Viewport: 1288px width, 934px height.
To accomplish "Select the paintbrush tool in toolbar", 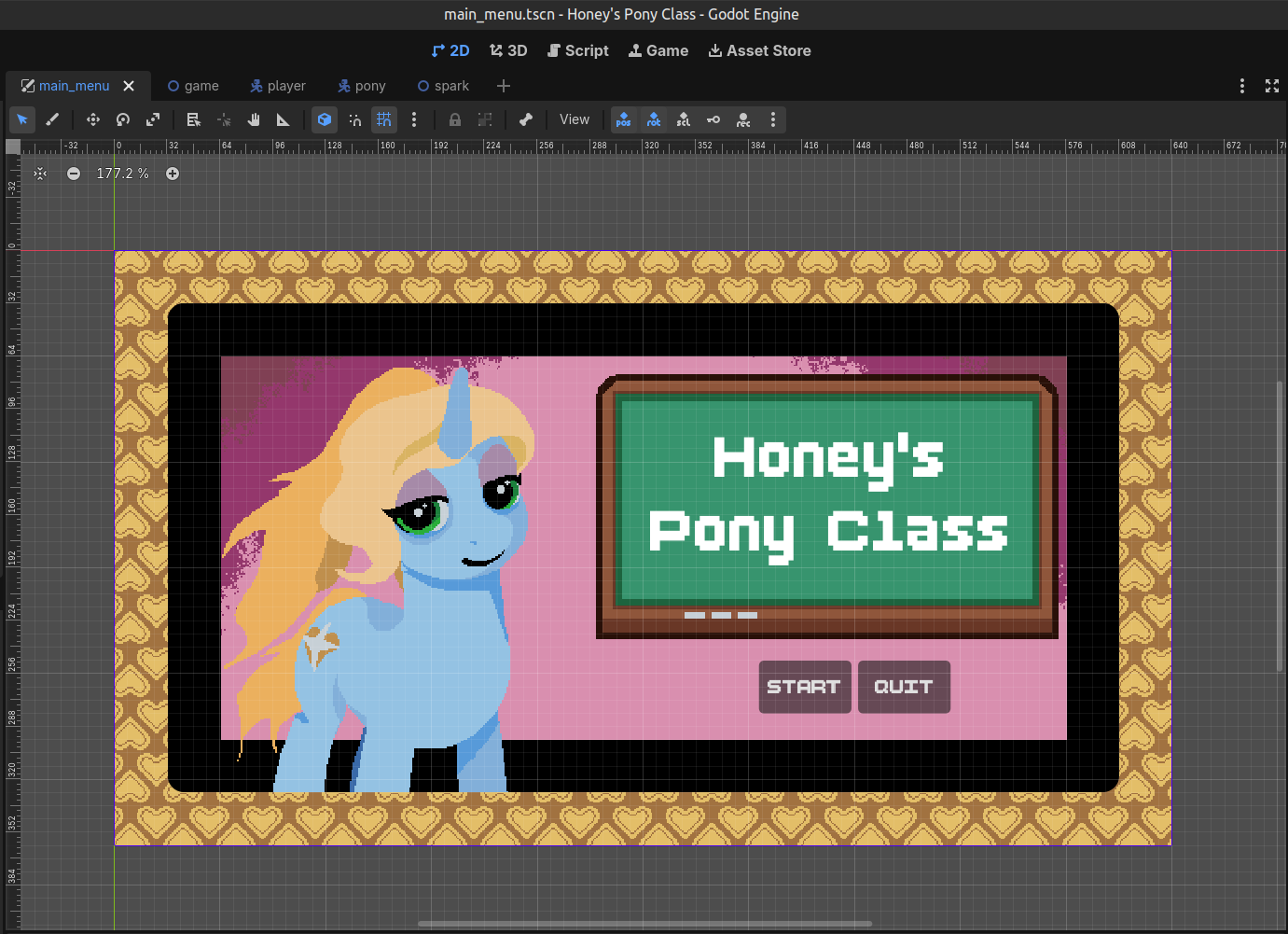I will tap(52, 119).
